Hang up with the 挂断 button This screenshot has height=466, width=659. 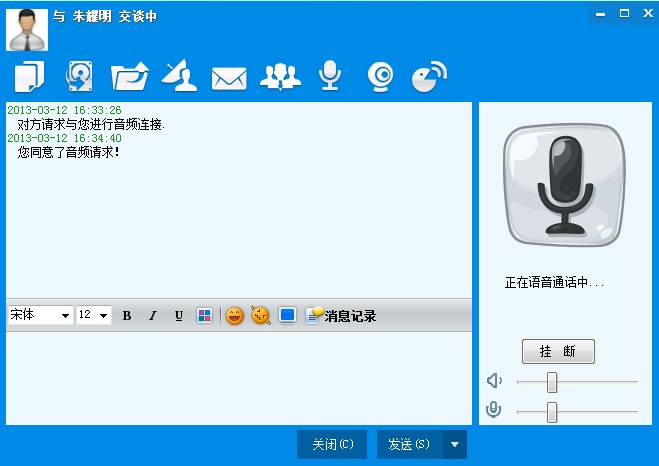tap(558, 351)
